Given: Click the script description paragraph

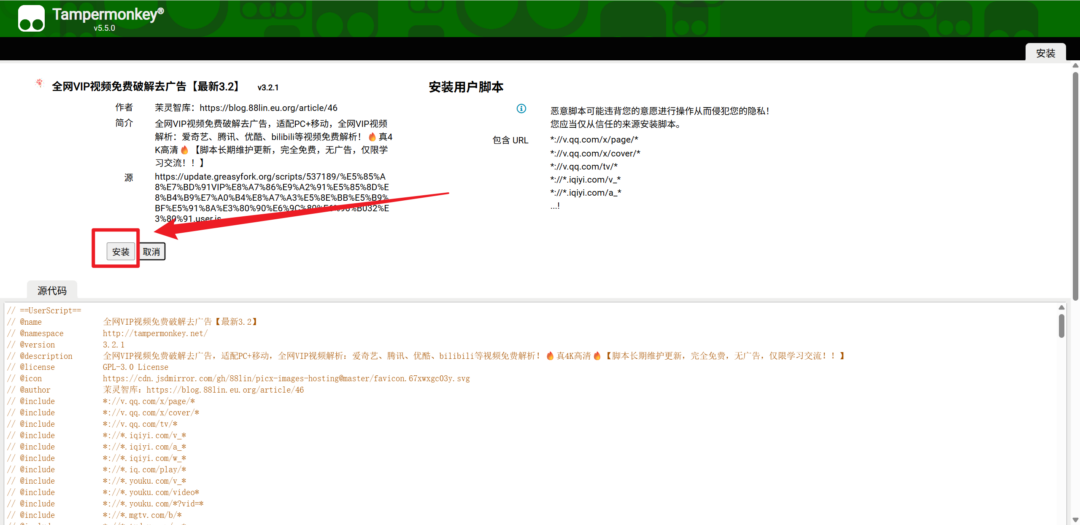Looking at the screenshot, I should coord(274,143).
